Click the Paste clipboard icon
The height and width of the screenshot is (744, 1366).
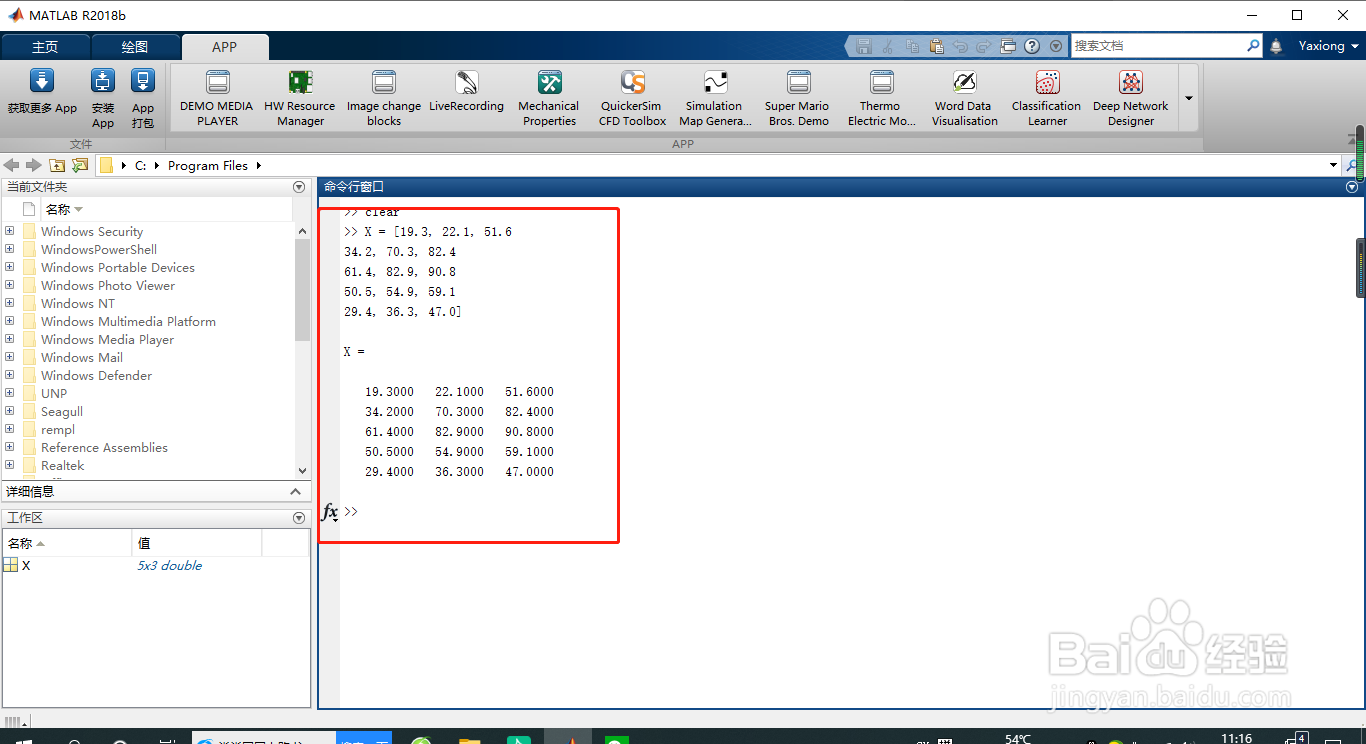click(936, 46)
